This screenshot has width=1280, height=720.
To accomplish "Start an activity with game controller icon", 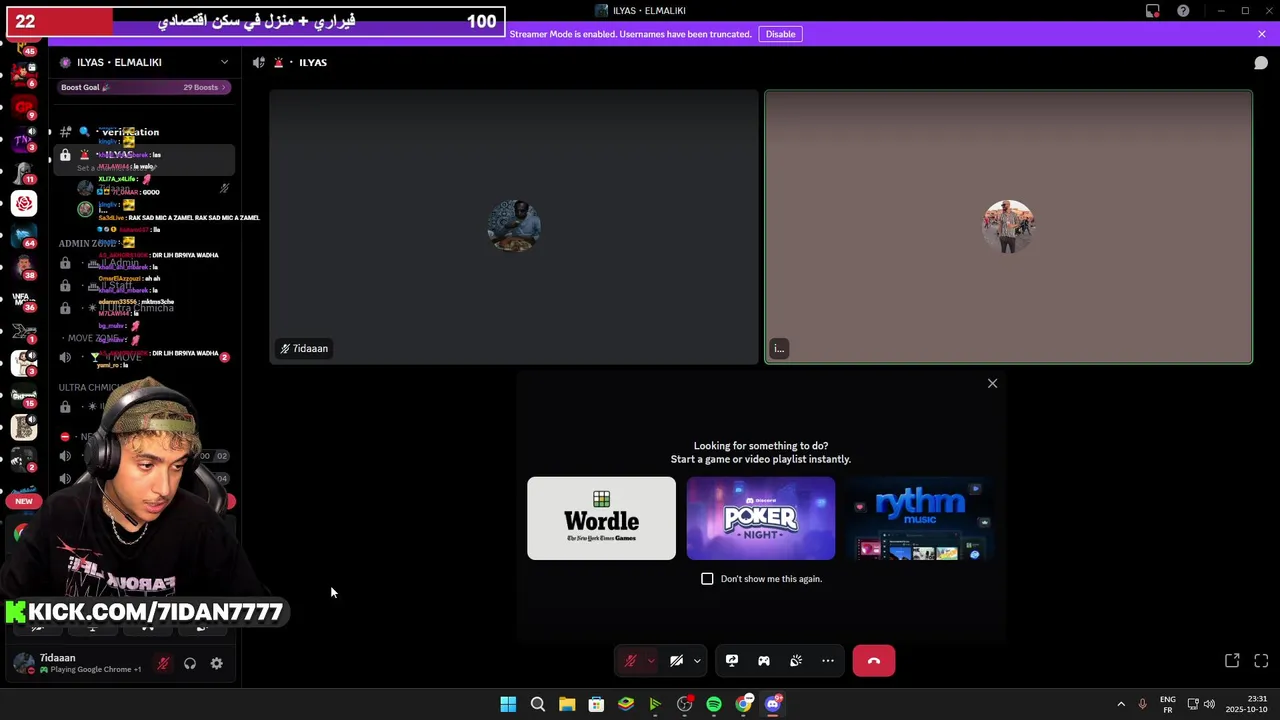I will coord(764,661).
